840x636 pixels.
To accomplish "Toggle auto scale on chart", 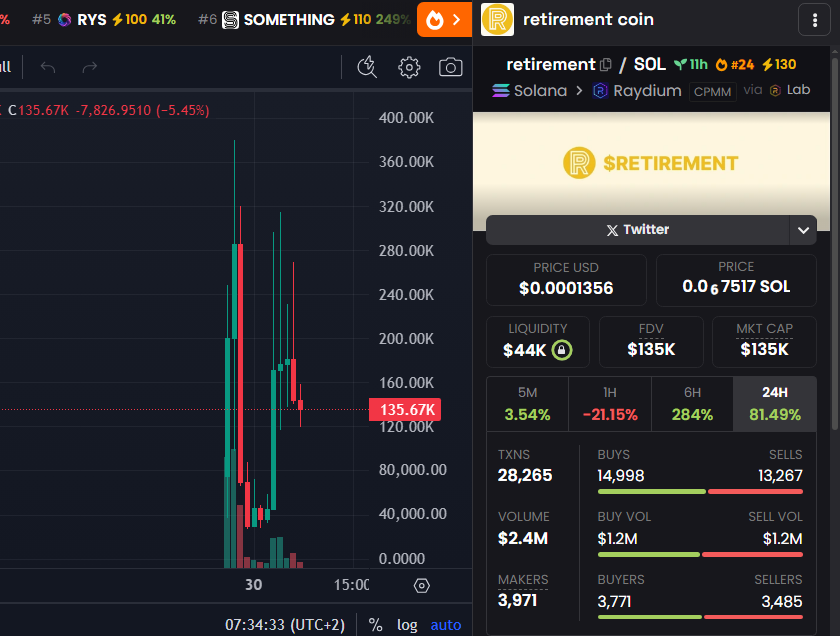I will click(446, 625).
